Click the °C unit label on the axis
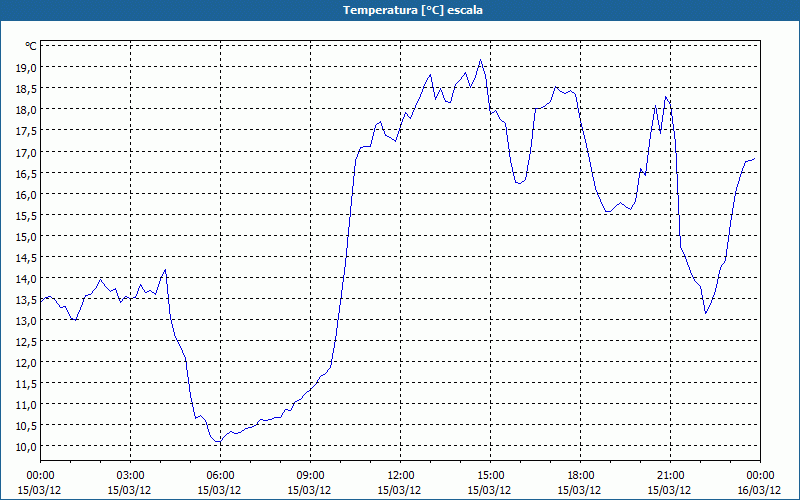Screen dimensions: 800x500 (31, 46)
